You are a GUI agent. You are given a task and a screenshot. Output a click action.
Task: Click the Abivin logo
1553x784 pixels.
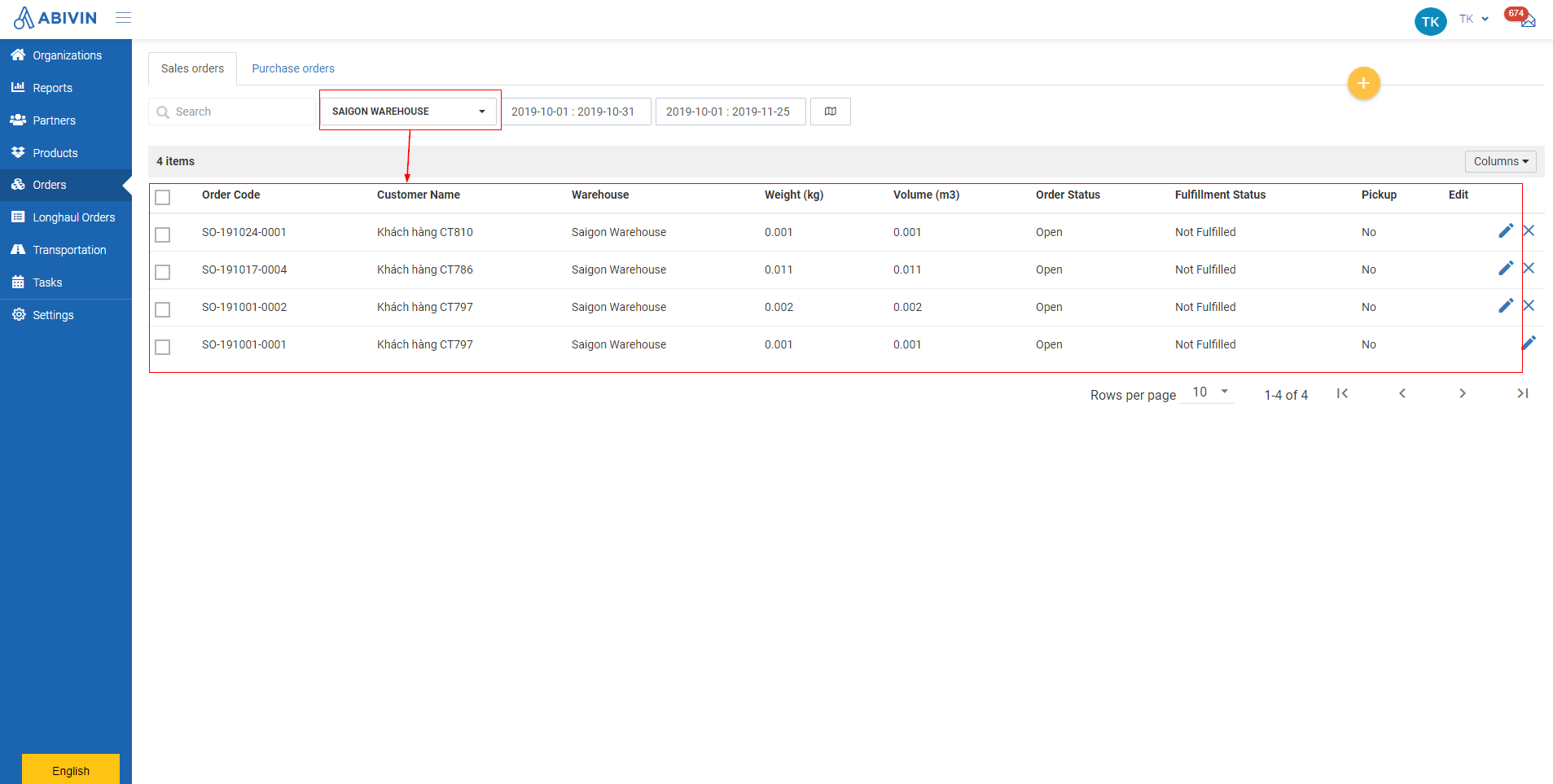pos(55,18)
